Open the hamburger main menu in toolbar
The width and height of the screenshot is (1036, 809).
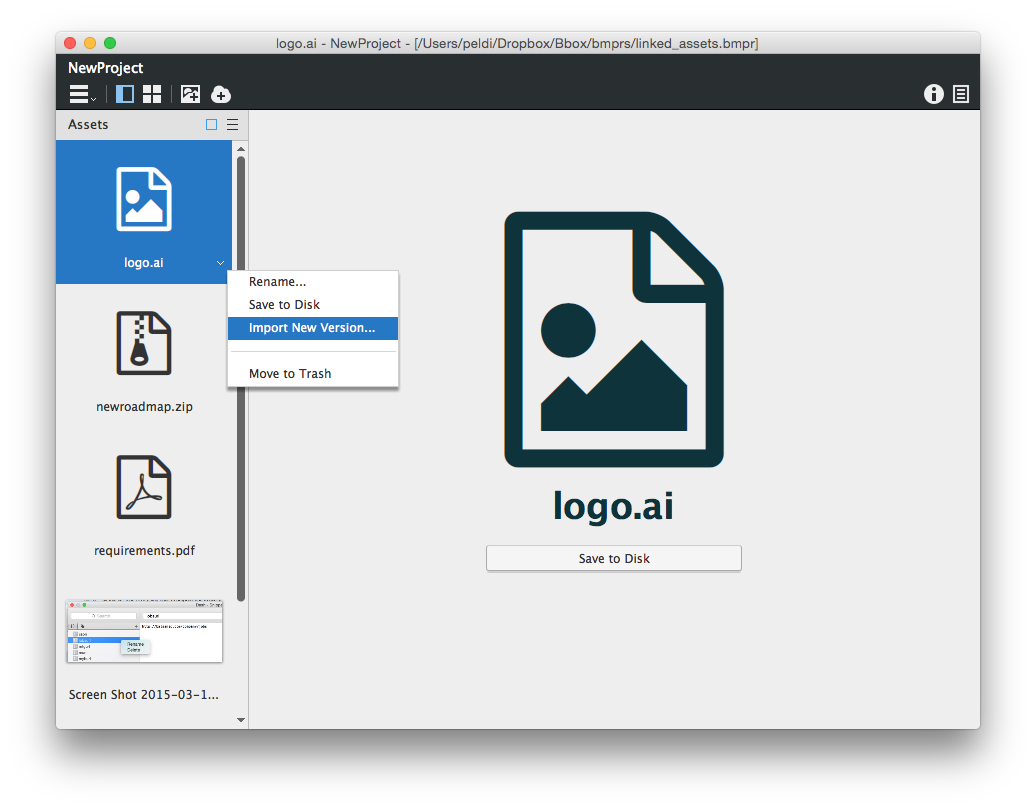coord(81,94)
